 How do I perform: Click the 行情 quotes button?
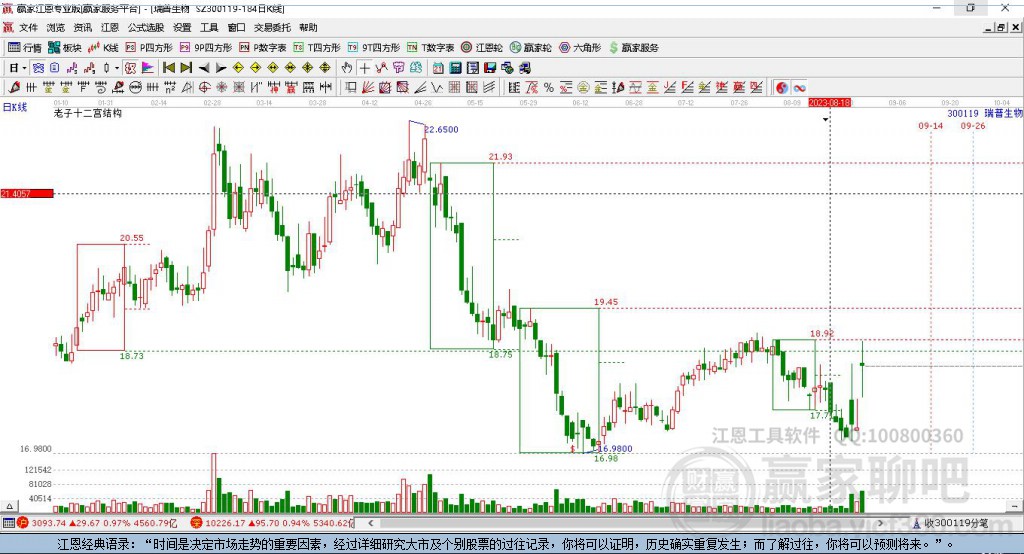25,48
